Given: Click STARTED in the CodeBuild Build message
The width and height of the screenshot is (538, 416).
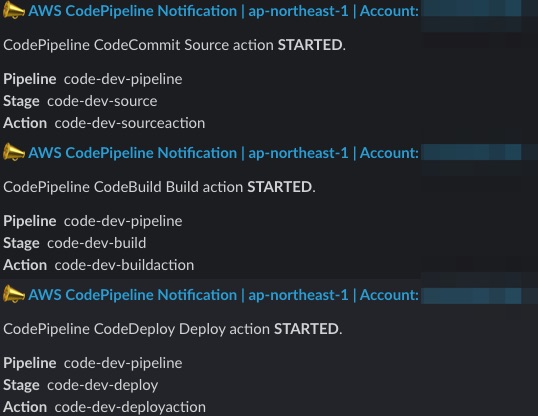Looking at the screenshot, I should pyautogui.click(x=280, y=187).
